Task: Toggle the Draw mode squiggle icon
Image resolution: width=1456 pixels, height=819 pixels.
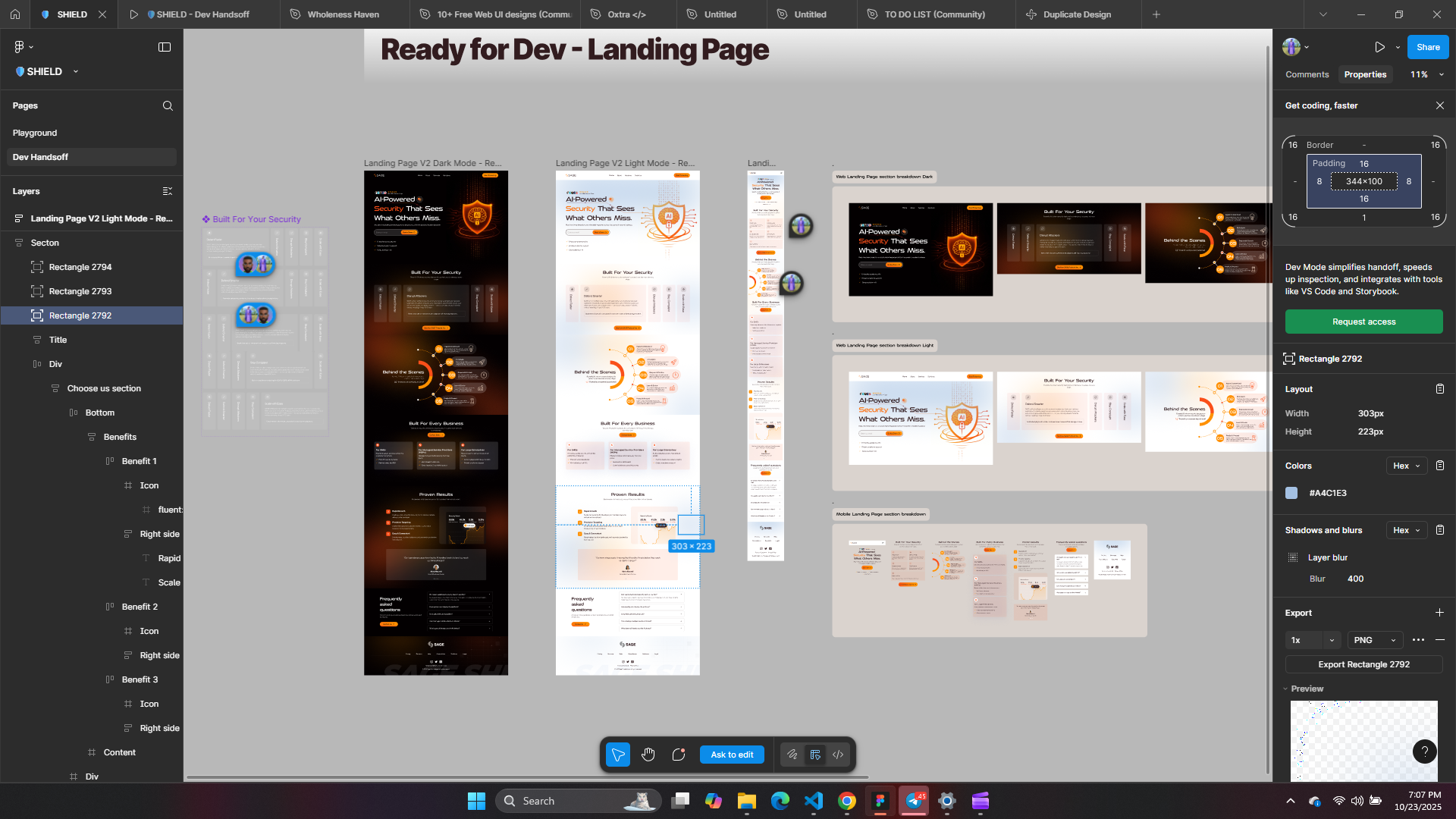Action: 792,755
